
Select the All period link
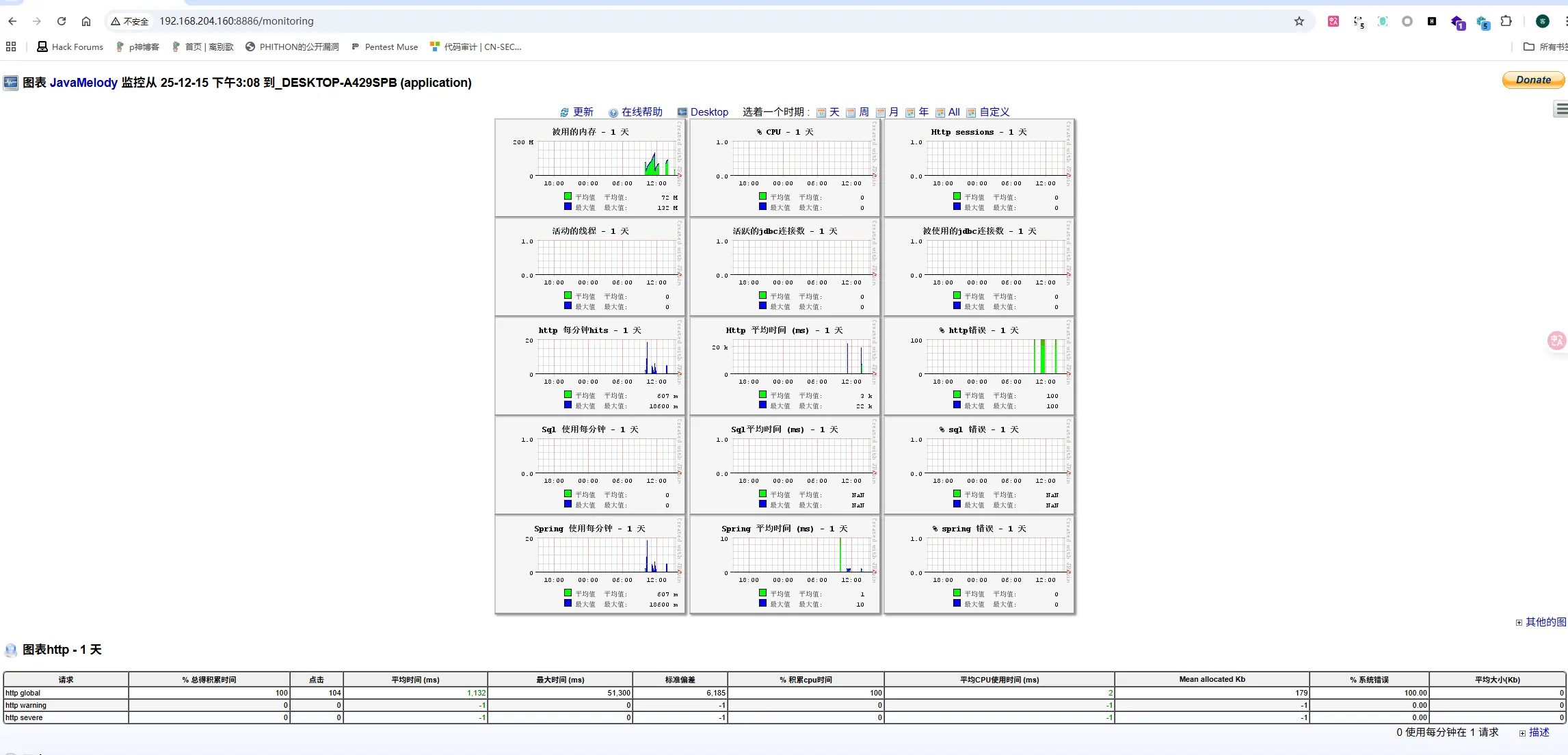[x=954, y=112]
